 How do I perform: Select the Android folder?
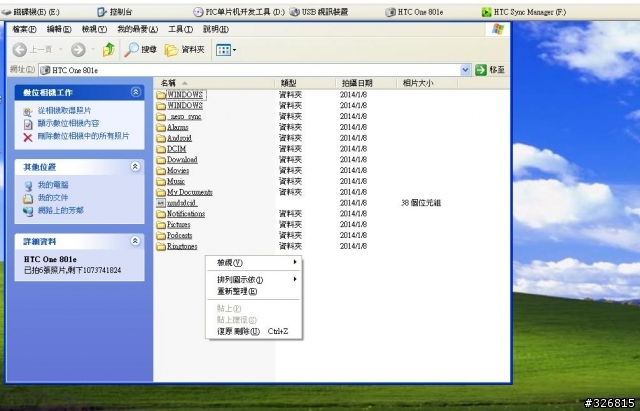pyautogui.click(x=179, y=138)
